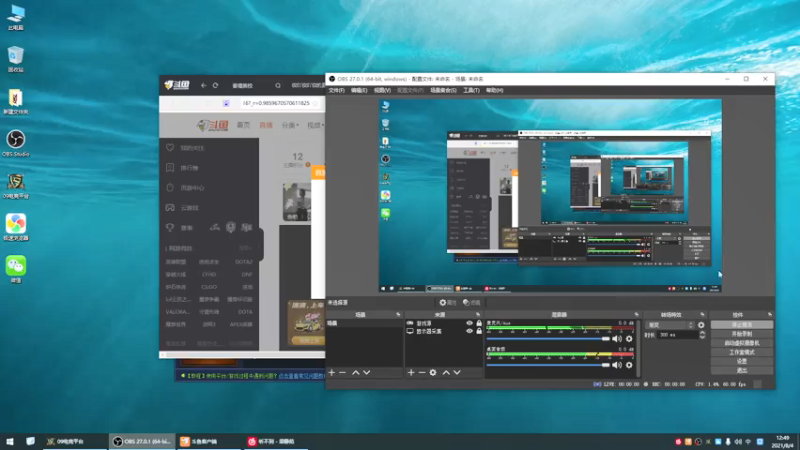Click the DOTA2 category link in Douyu
This screenshot has width=800, height=450.
click(243, 262)
